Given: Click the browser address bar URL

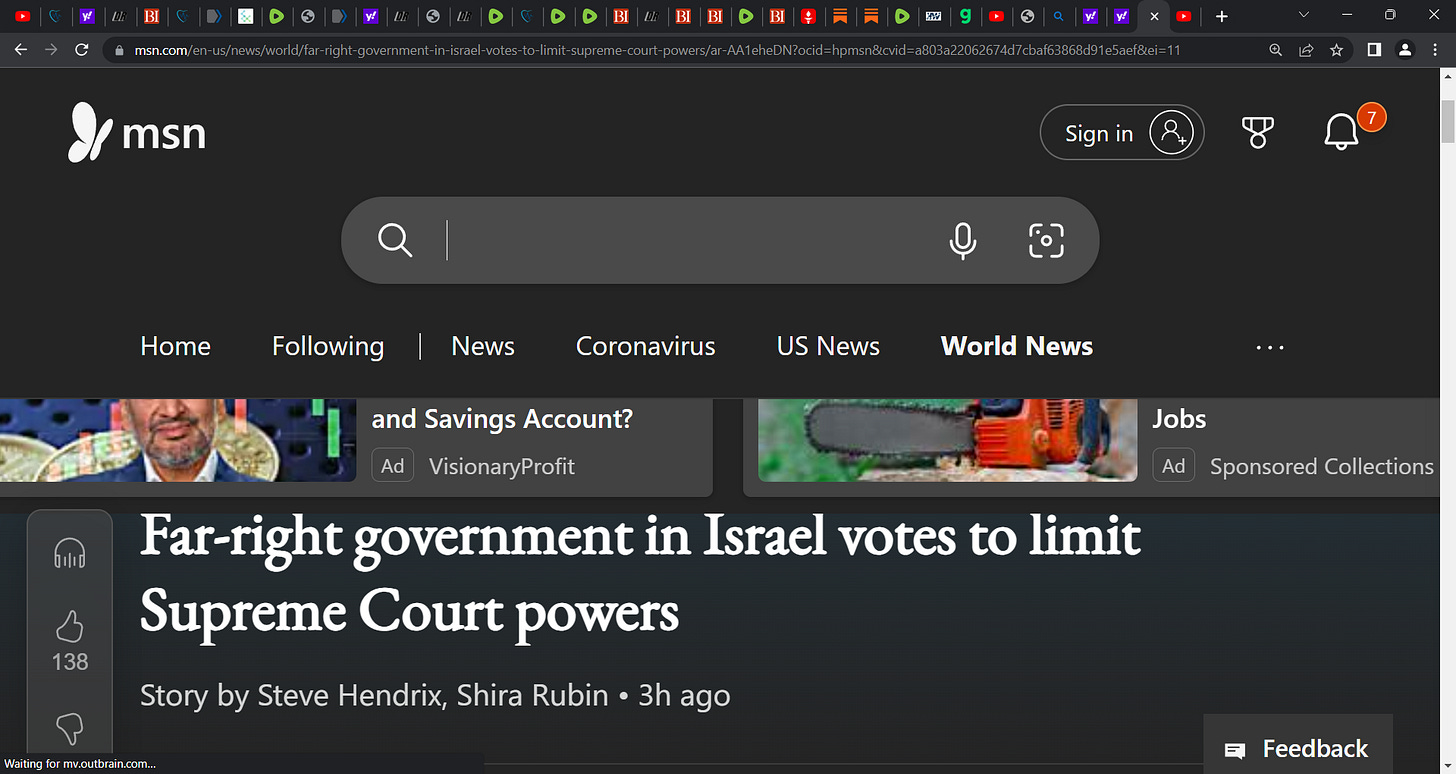Looking at the screenshot, I should pos(657,49).
